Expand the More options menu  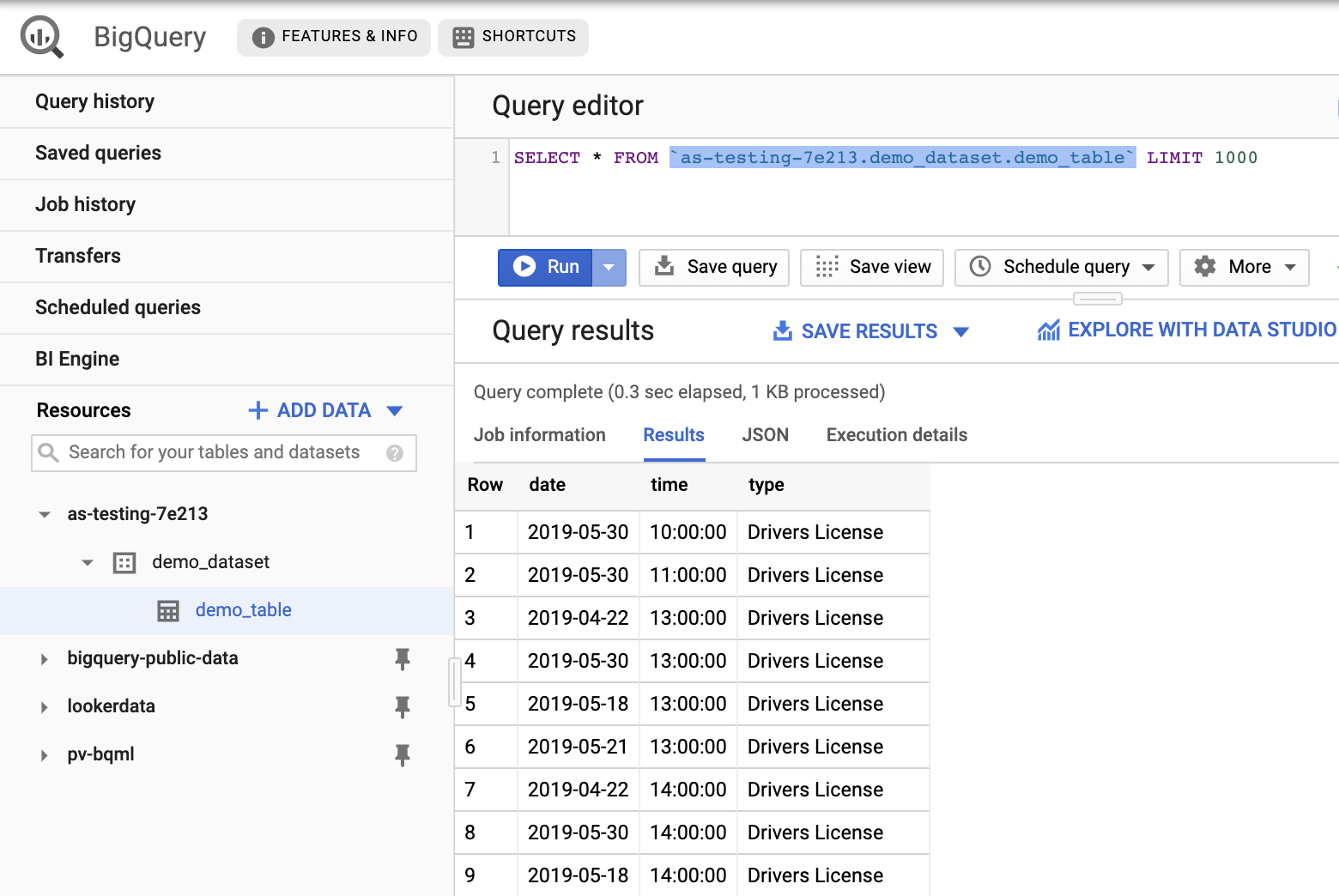[x=1244, y=268]
